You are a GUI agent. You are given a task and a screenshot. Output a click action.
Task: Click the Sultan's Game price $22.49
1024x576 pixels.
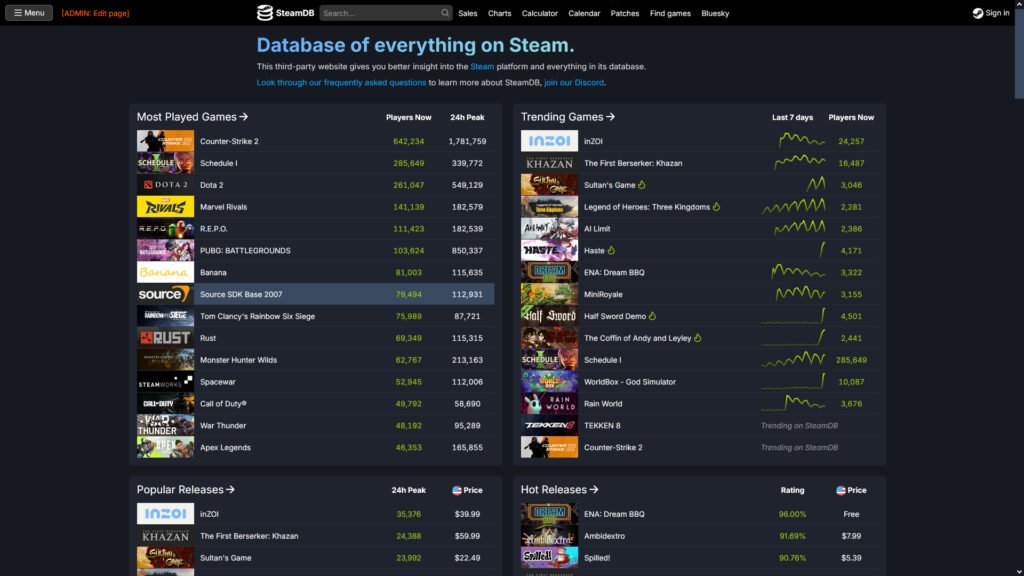click(467, 558)
